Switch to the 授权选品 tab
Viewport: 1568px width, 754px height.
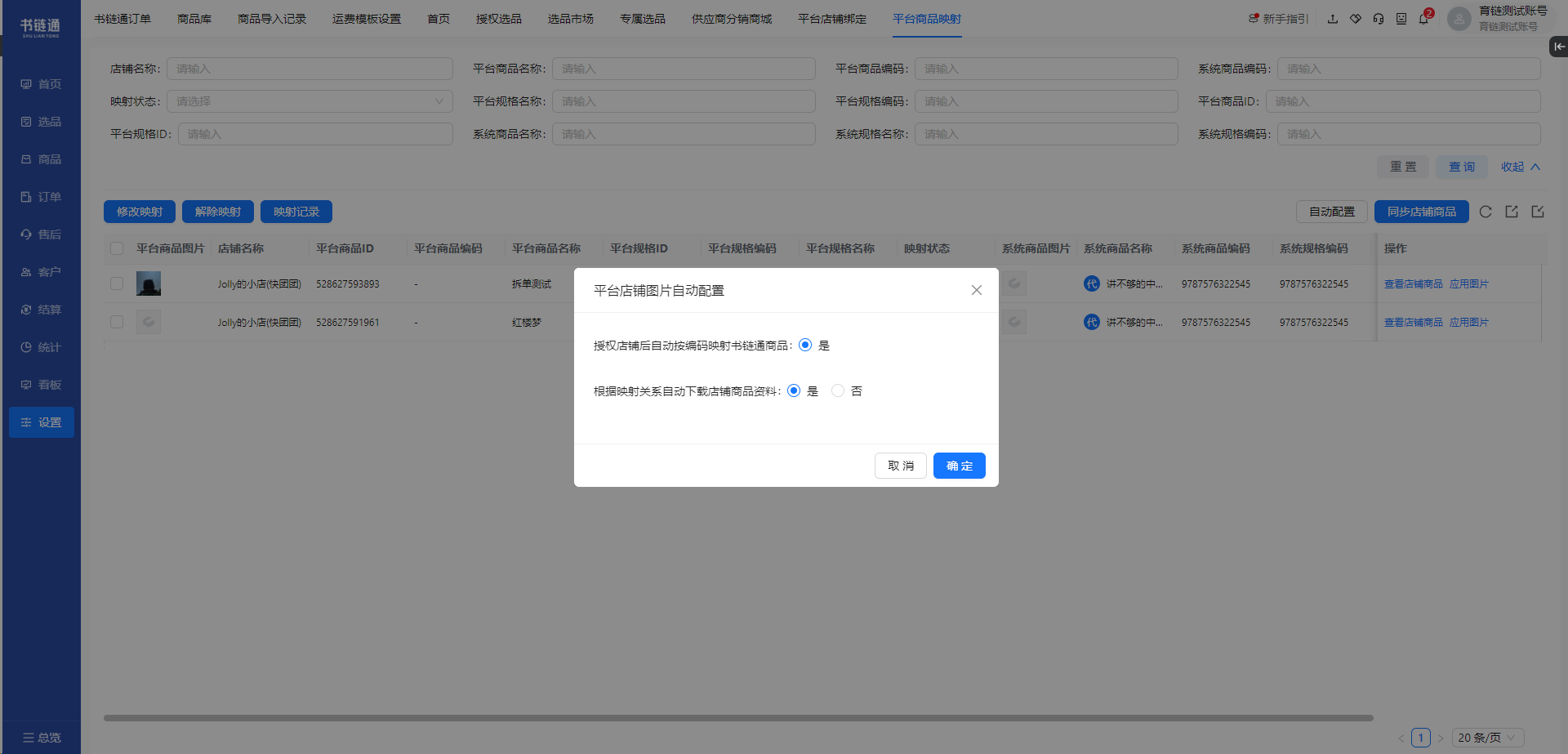pos(499,19)
